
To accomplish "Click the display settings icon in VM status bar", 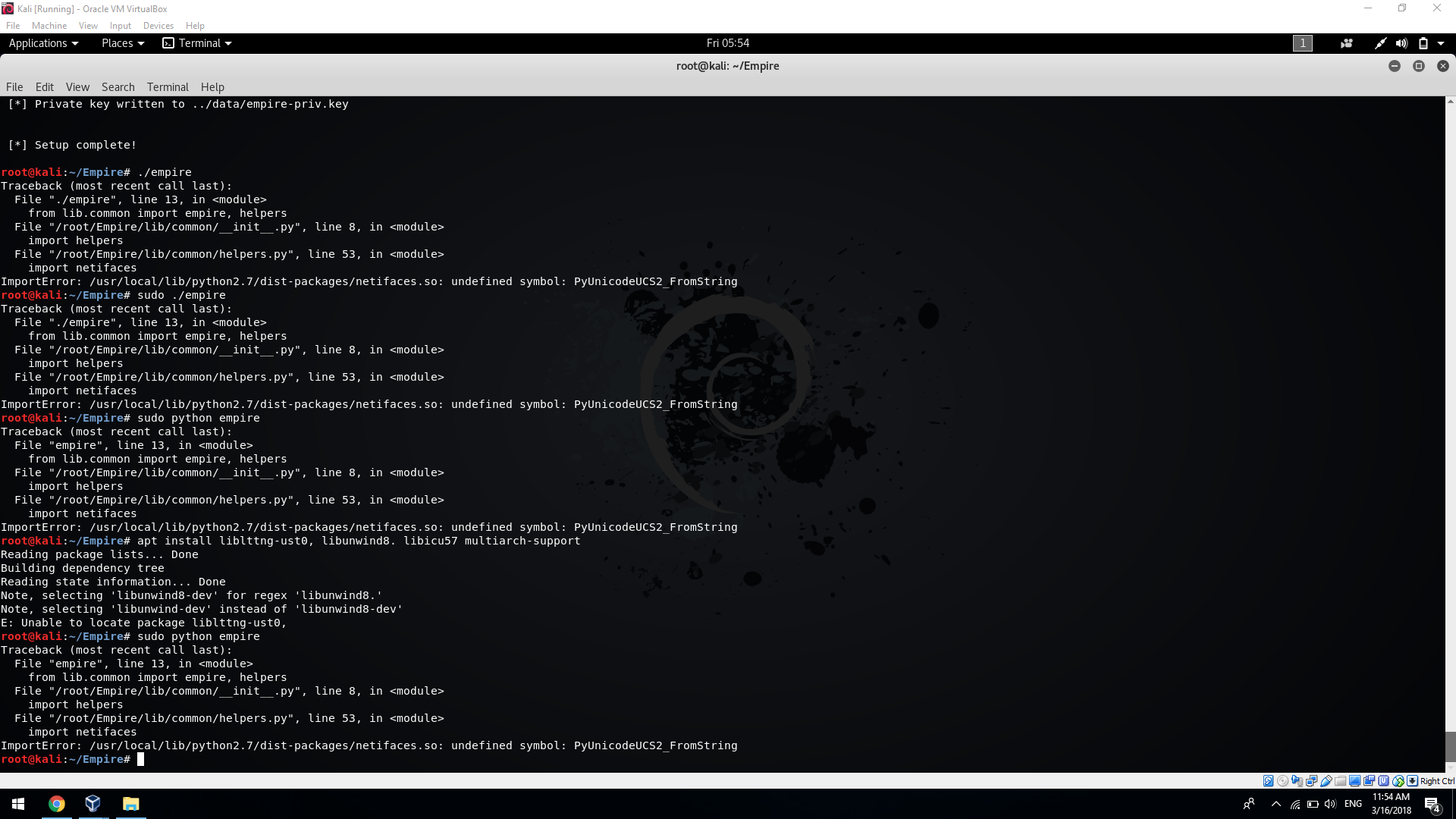I will pos(1355,780).
